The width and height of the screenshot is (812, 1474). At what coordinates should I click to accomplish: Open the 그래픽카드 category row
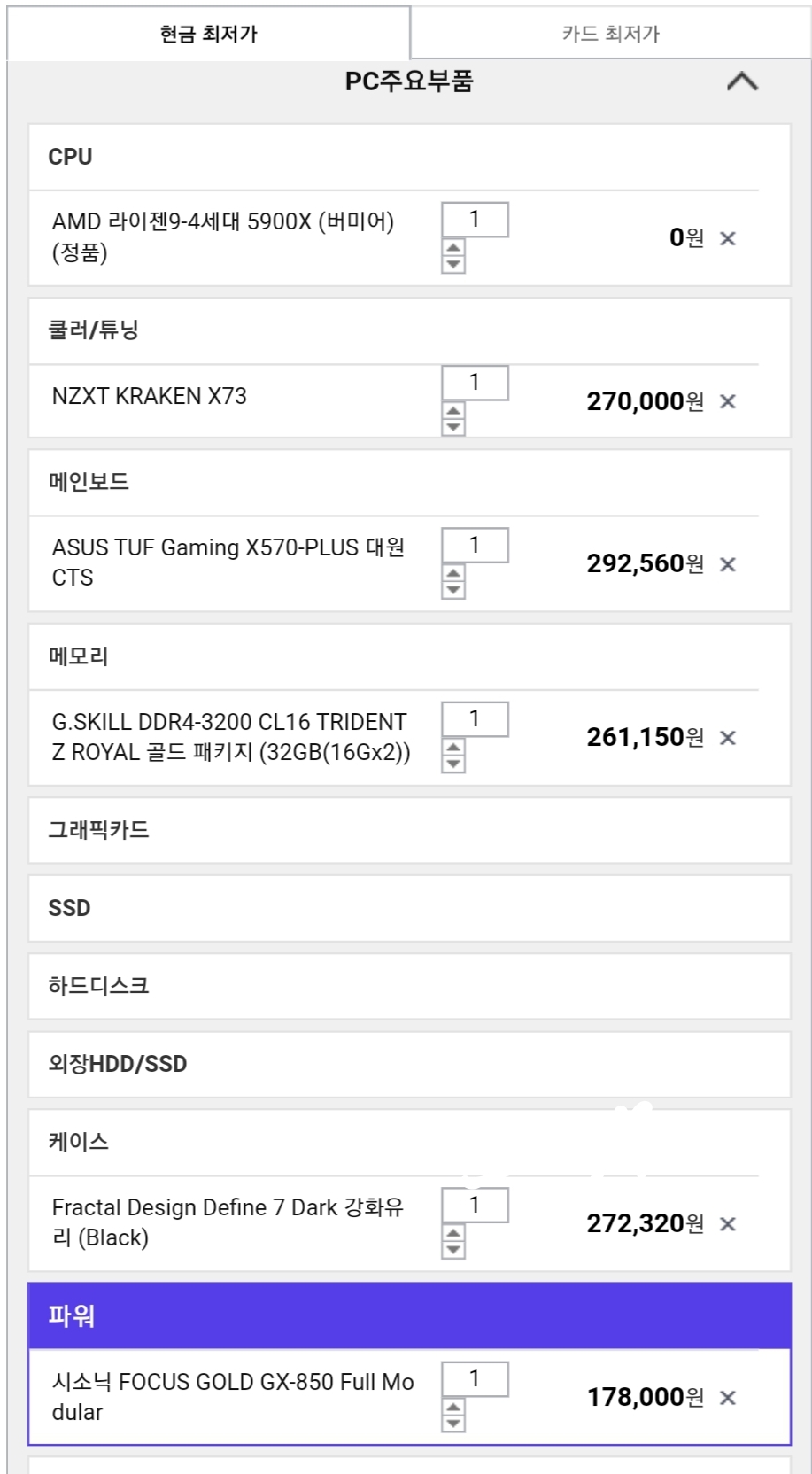pyautogui.click(x=409, y=830)
